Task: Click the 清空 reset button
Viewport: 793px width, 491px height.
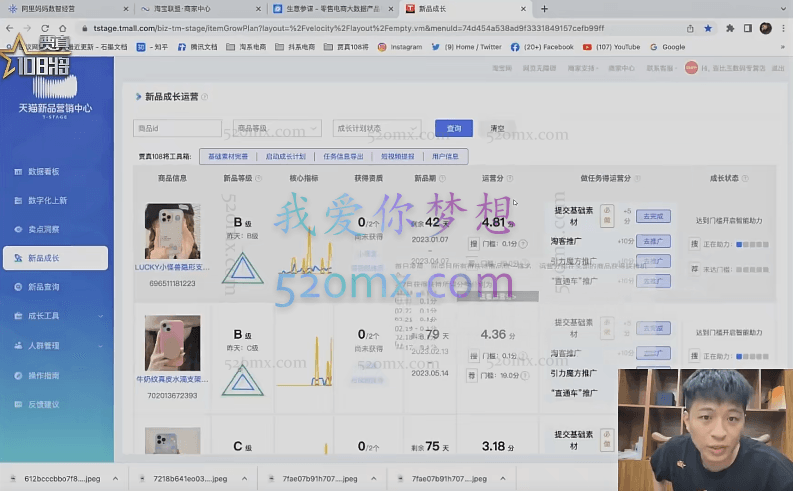Action: point(497,128)
